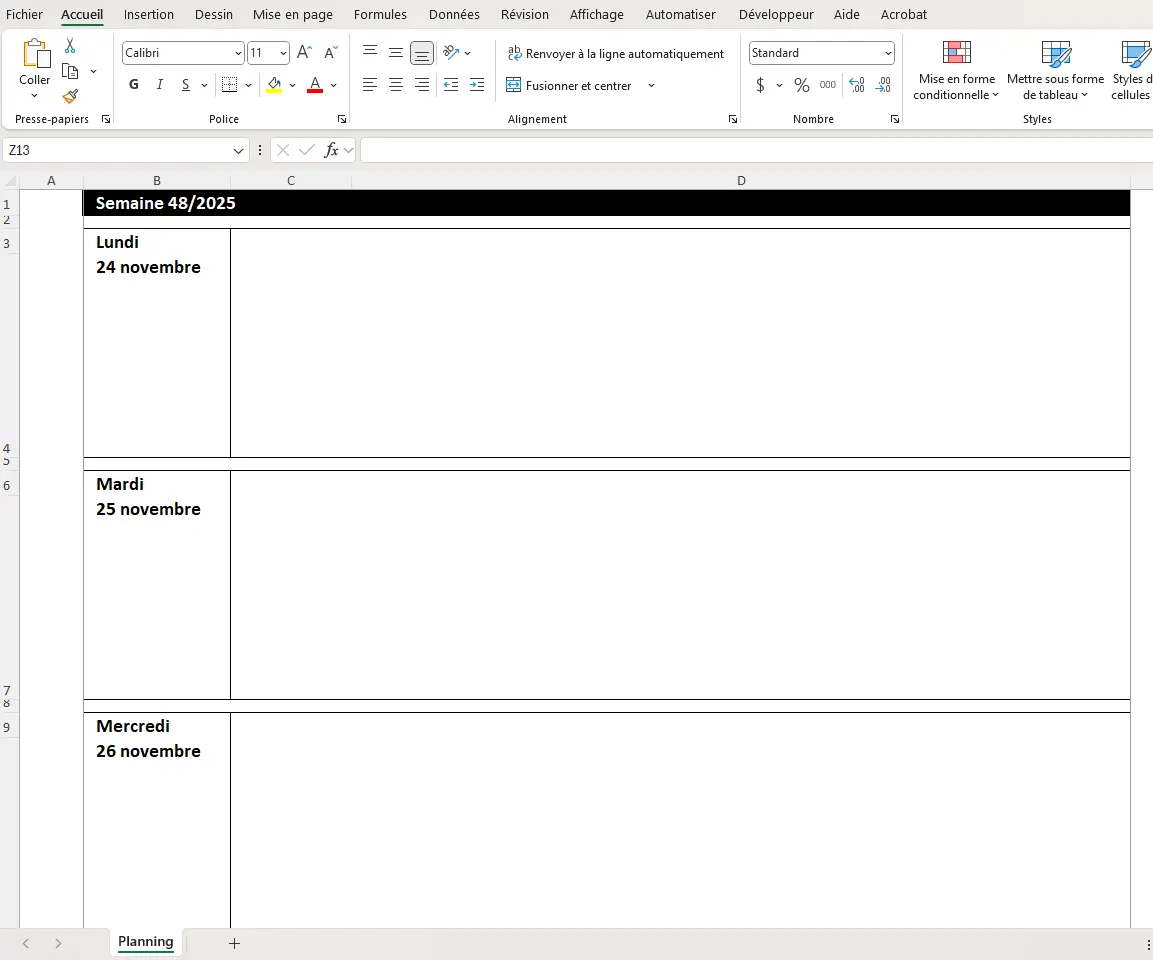Expand the Standard number format dropdown
The image size is (1153, 960).
(x=887, y=52)
